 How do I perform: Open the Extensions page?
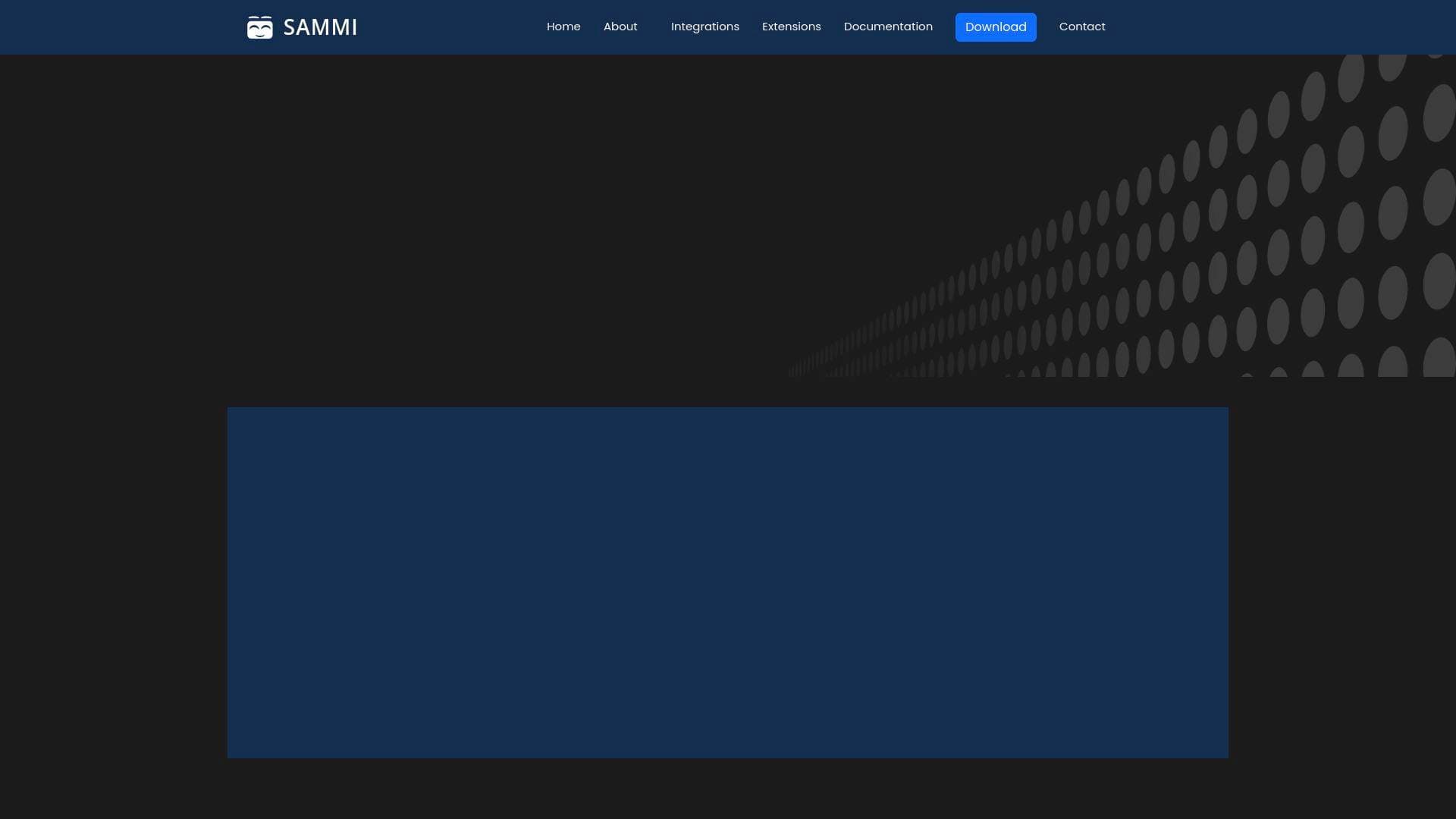point(791,27)
